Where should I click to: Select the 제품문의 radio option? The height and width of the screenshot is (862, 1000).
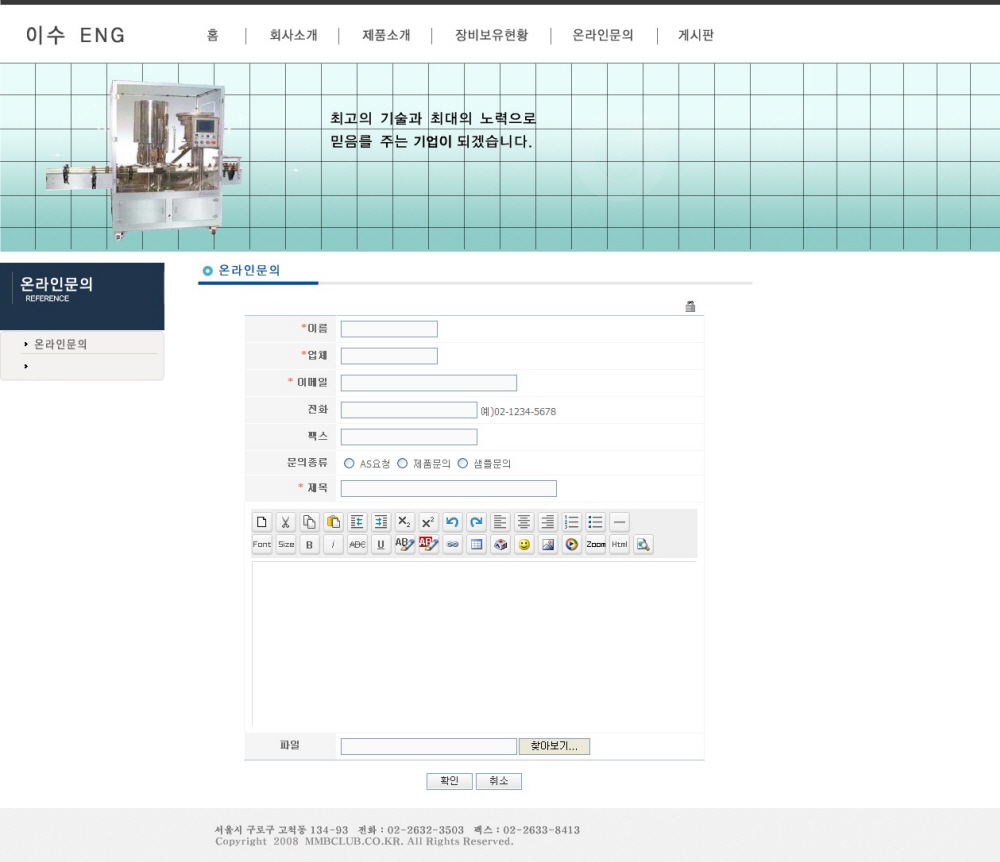[x=402, y=464]
